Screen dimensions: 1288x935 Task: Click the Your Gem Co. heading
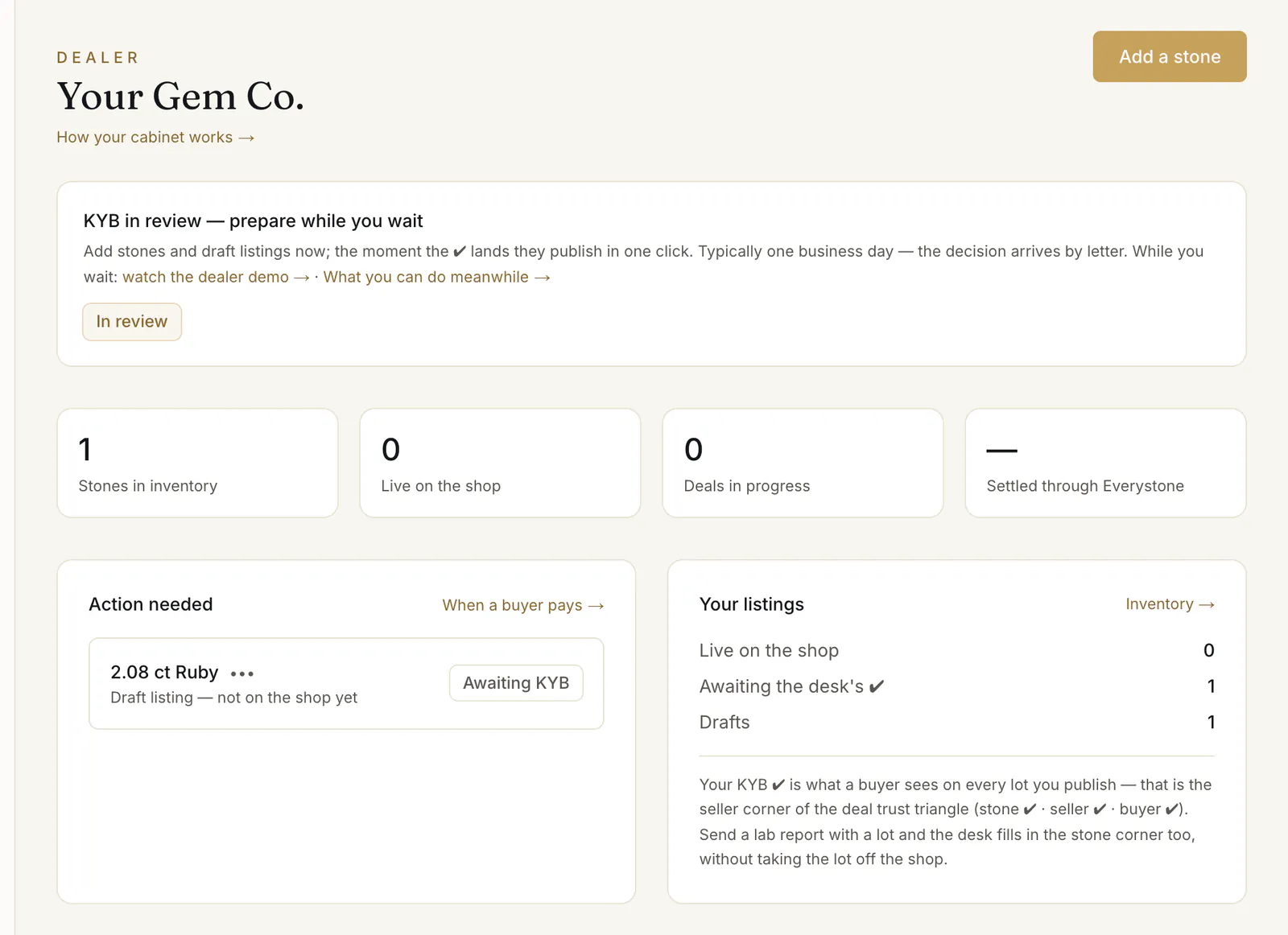pos(180,97)
